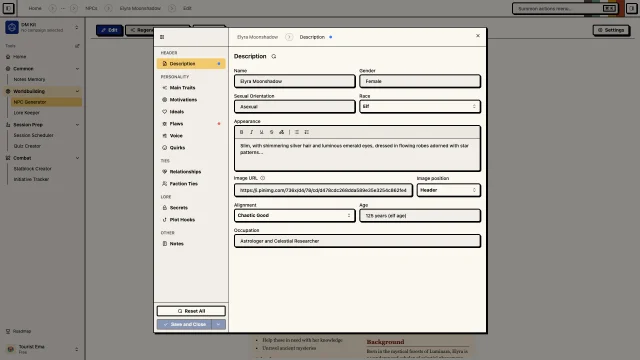This screenshot has height=360, width=640.
Task: Open the Image position dropdown
Action: (448, 190)
